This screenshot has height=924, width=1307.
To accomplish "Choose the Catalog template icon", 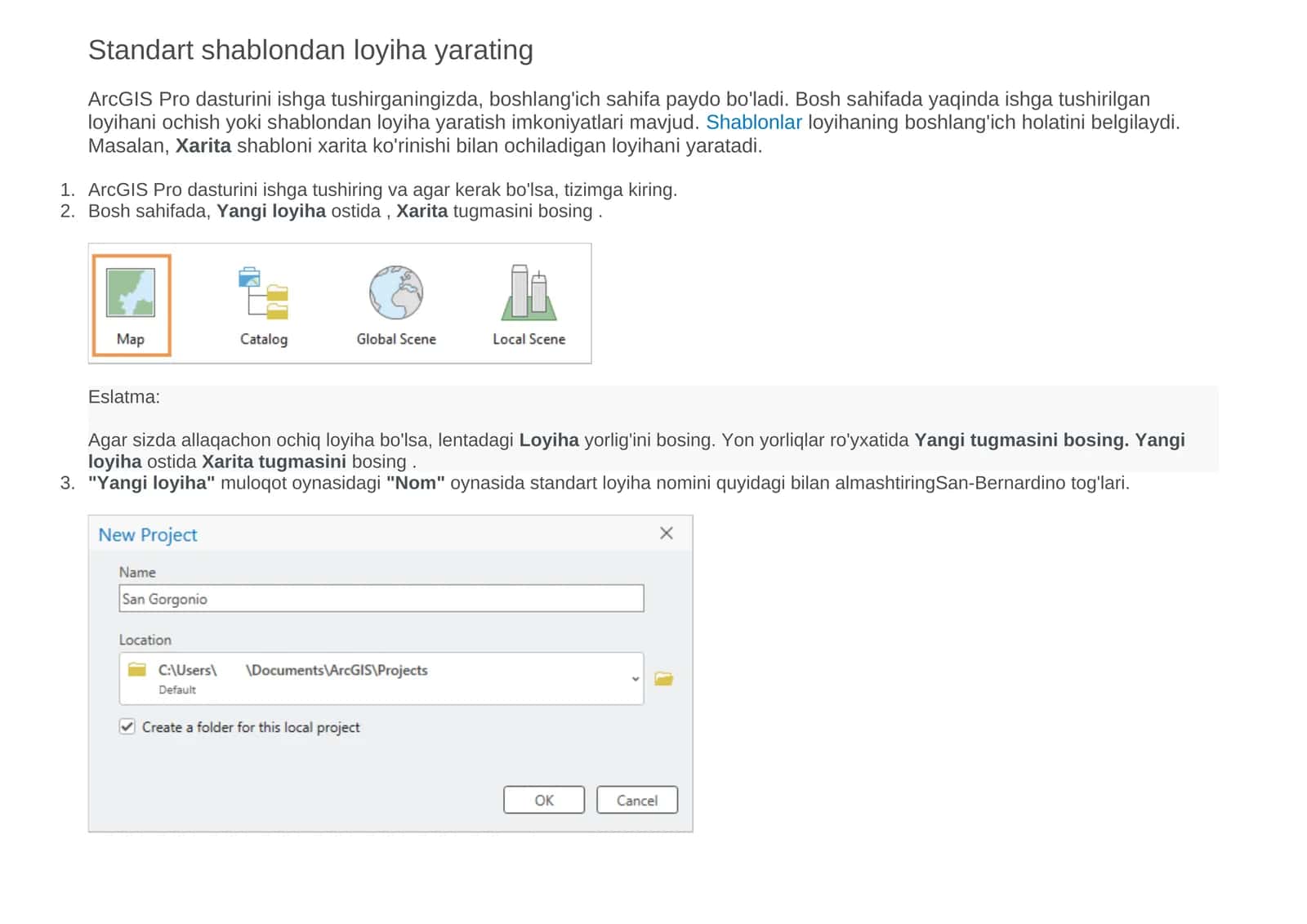I will [264, 292].
